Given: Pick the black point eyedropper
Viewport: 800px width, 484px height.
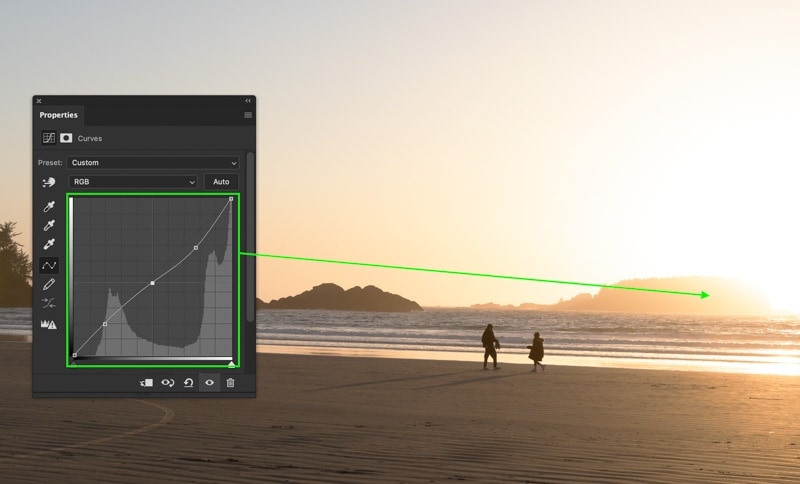Looking at the screenshot, I should point(48,206).
